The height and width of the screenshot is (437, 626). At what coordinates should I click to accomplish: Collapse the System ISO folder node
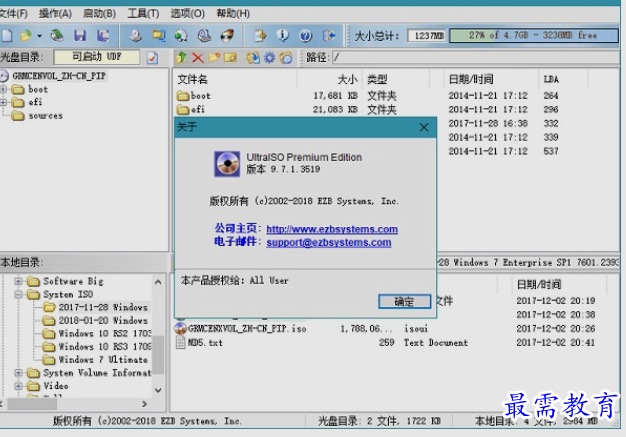point(18,295)
